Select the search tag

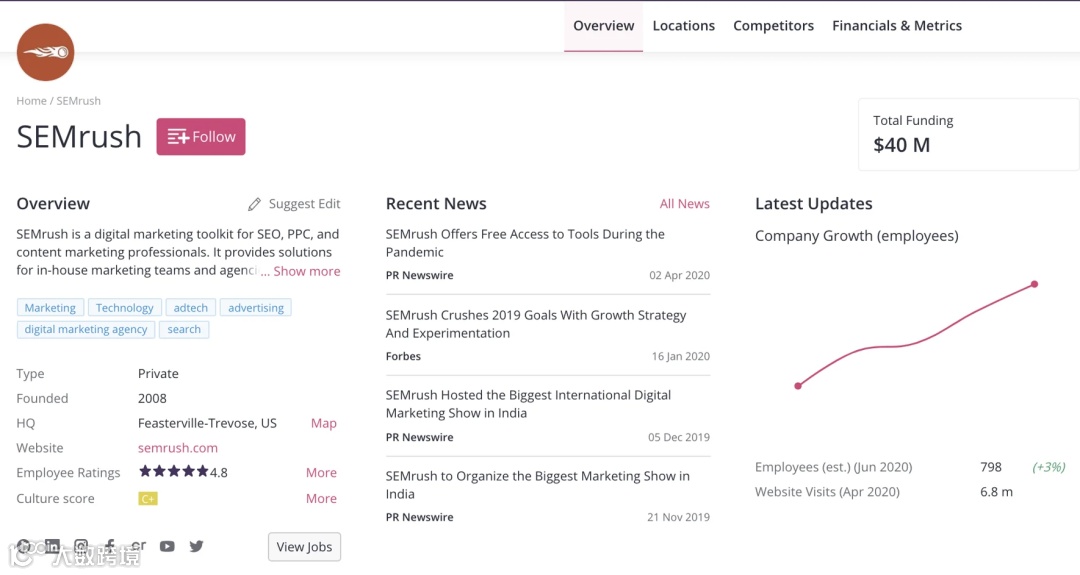(x=184, y=329)
